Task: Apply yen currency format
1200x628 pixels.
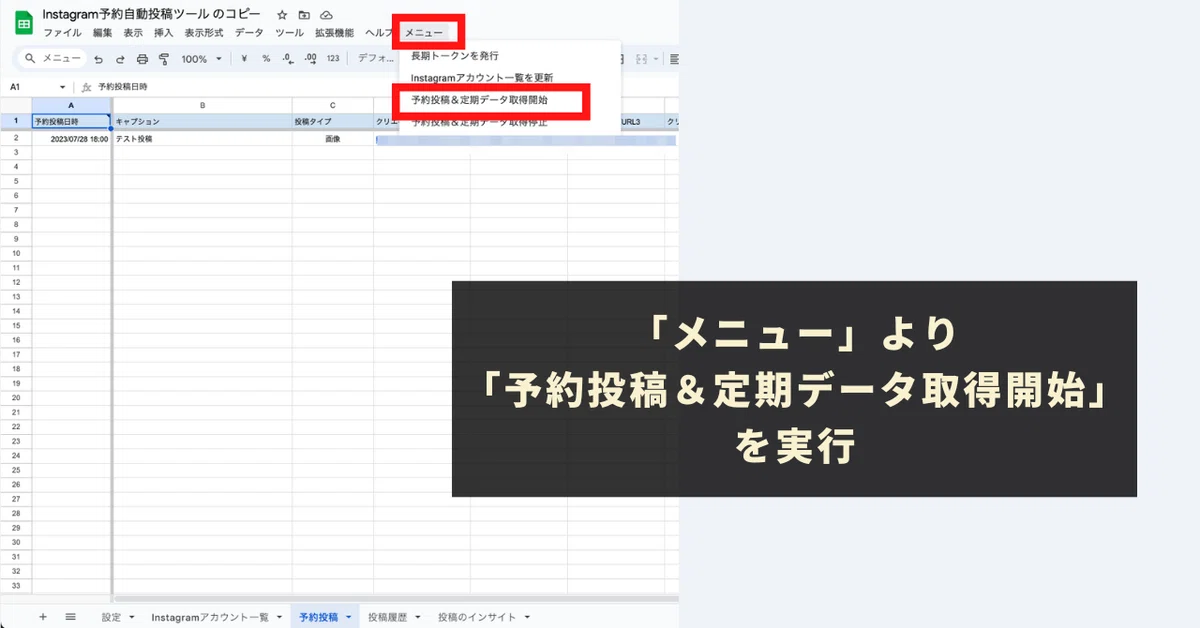Action: coord(245,59)
